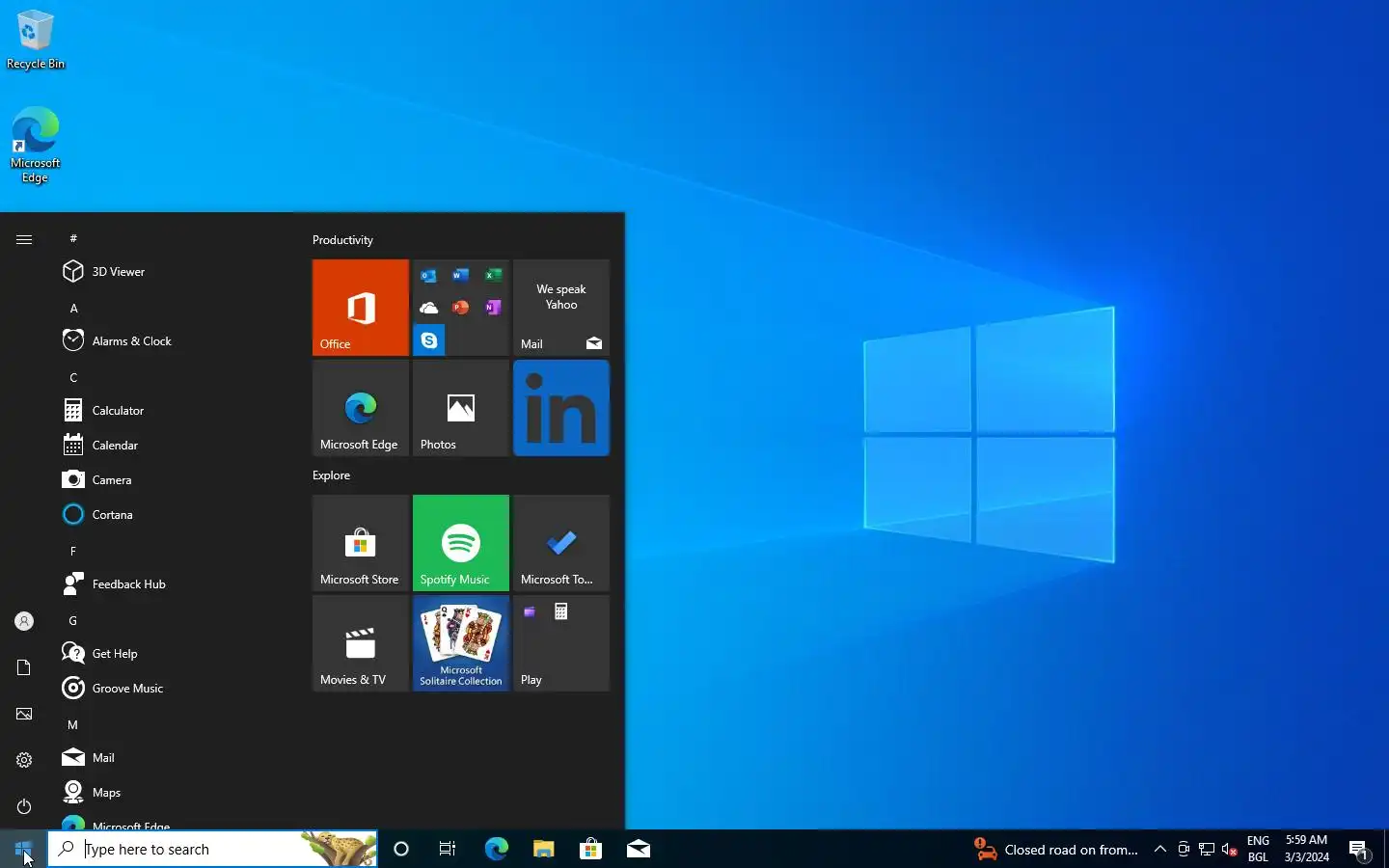
Task: Open Microsoft Solitaire Collection tile
Action: (x=461, y=643)
